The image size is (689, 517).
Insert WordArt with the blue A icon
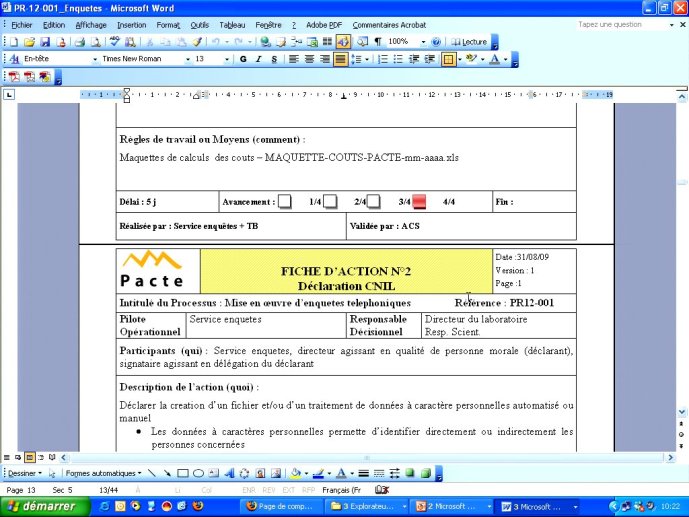click(x=229, y=473)
